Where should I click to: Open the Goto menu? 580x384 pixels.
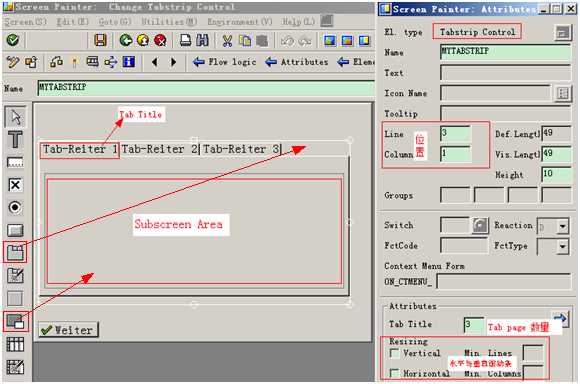[115, 22]
